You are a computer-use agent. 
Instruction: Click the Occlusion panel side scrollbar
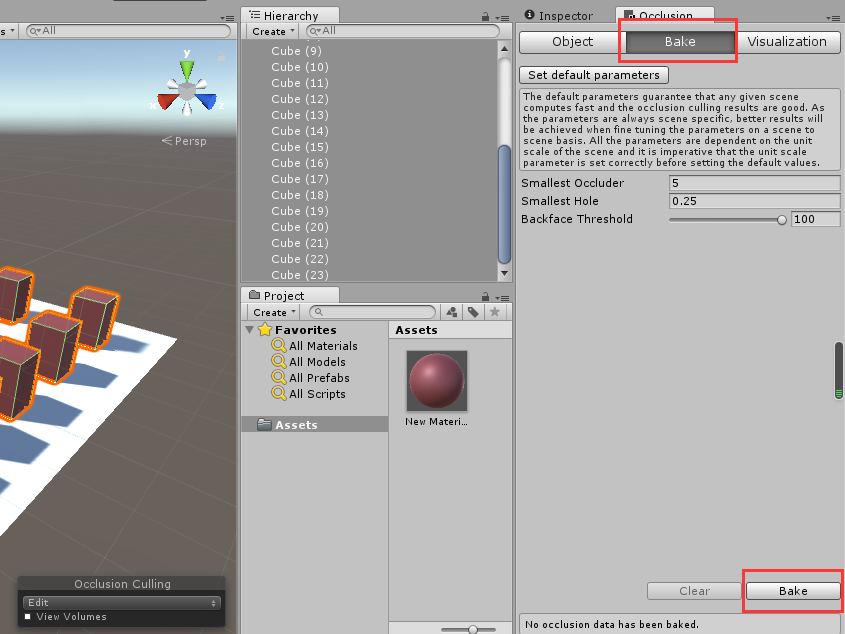(x=839, y=370)
